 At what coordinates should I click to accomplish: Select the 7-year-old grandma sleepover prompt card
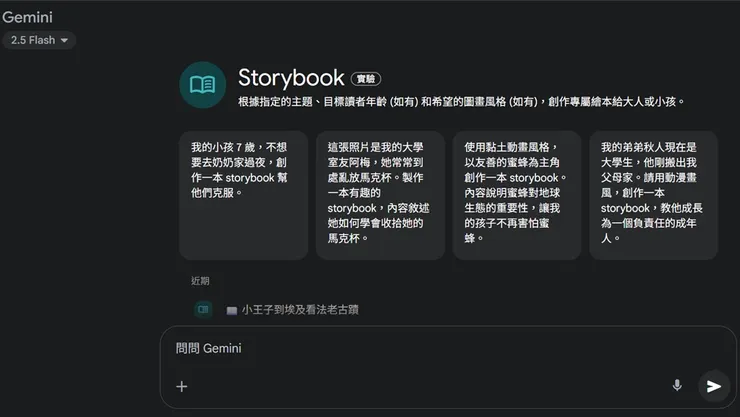(x=244, y=195)
